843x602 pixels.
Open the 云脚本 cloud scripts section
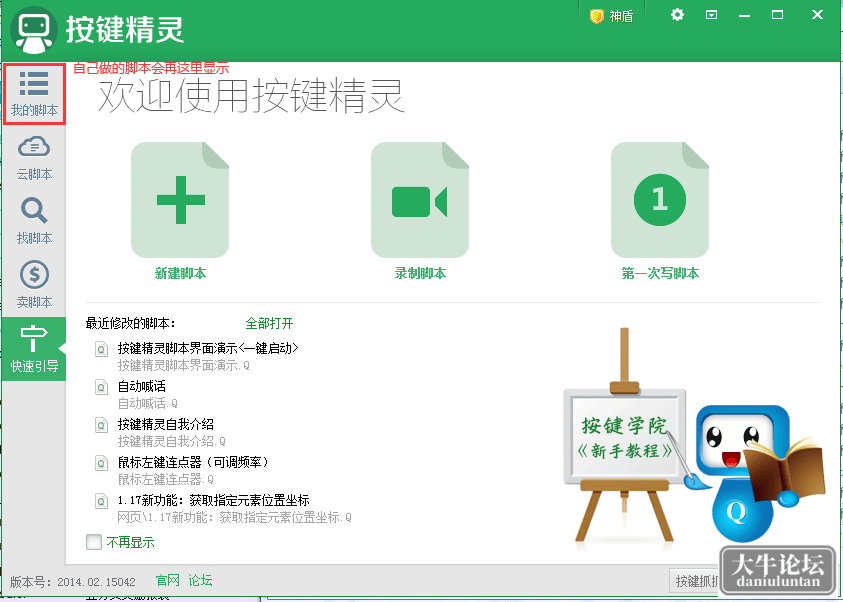pyautogui.click(x=34, y=158)
